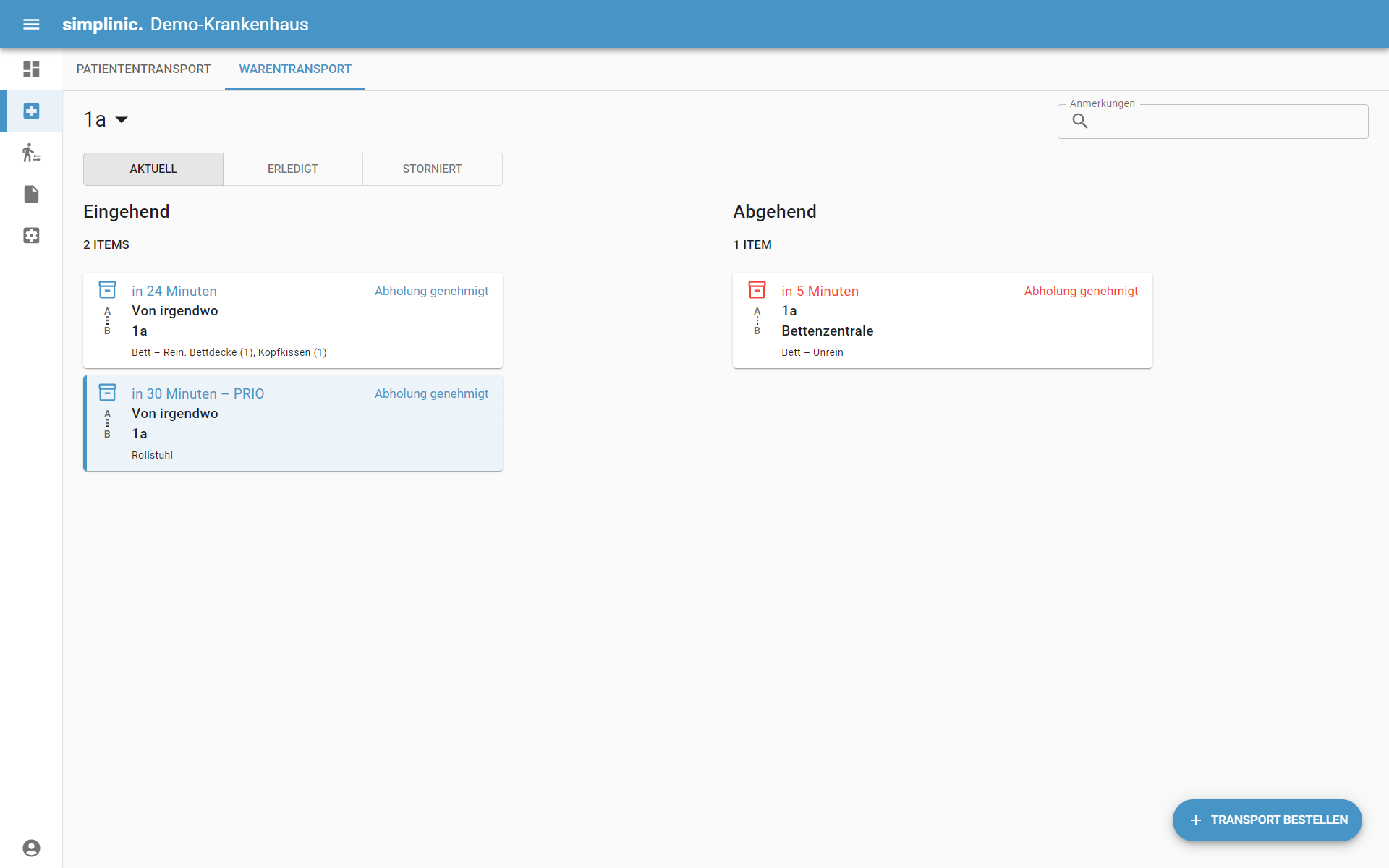Screen dimensions: 1389x868
Task: Select the medical cross sidebar icon
Action: [x=31, y=111]
